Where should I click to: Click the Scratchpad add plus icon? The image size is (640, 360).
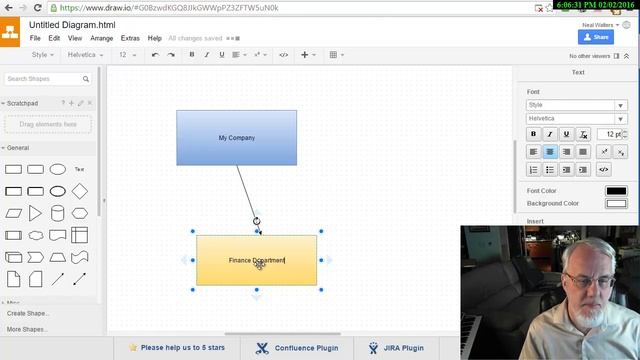(x=71, y=103)
